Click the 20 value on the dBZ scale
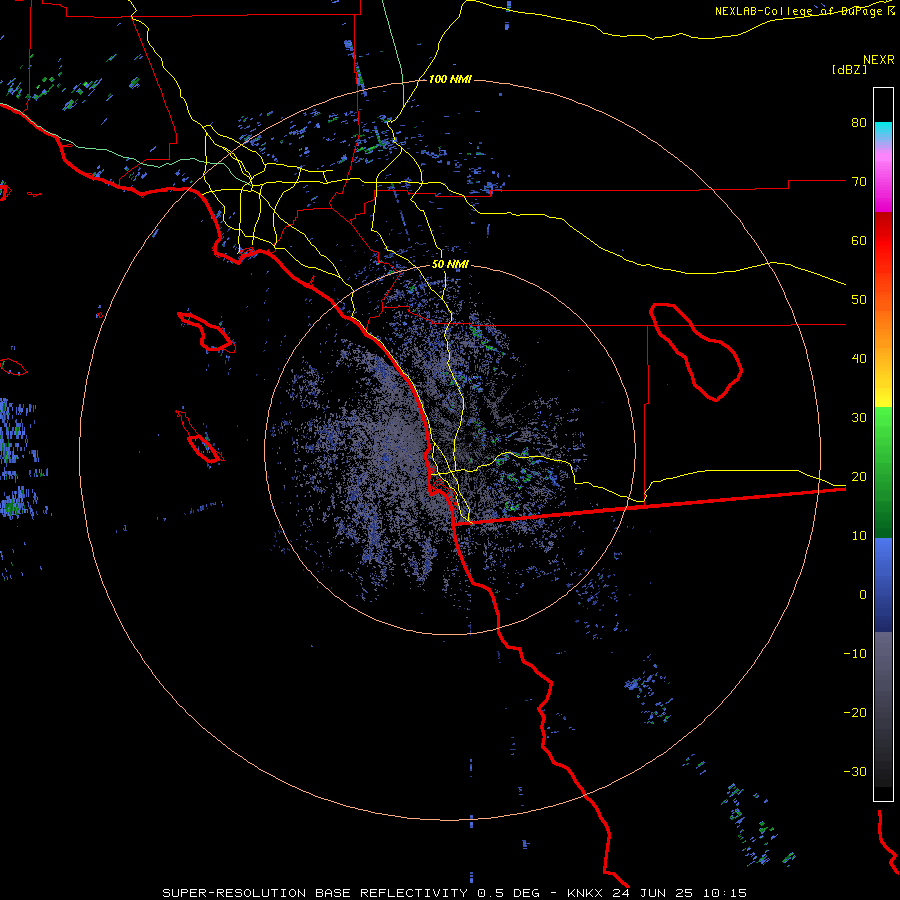This screenshot has height=900, width=900. tap(859, 477)
